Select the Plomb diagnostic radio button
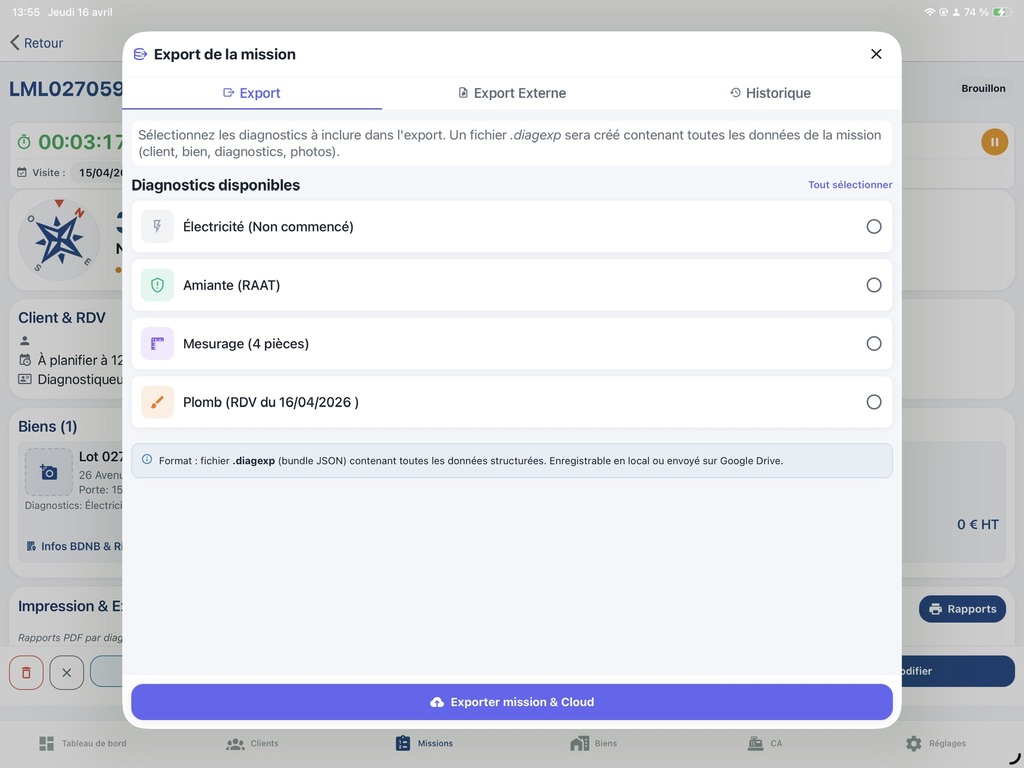This screenshot has height=768, width=1024. point(873,402)
